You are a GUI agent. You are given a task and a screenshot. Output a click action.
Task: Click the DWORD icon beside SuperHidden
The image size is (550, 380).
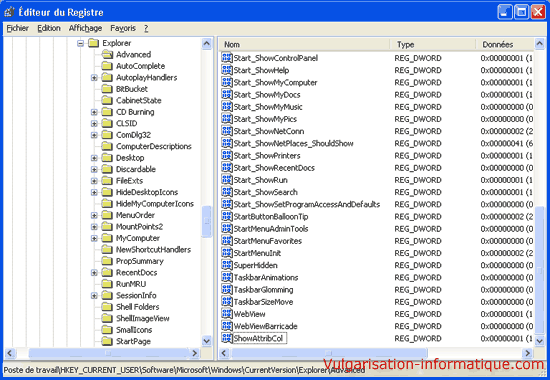point(227,265)
